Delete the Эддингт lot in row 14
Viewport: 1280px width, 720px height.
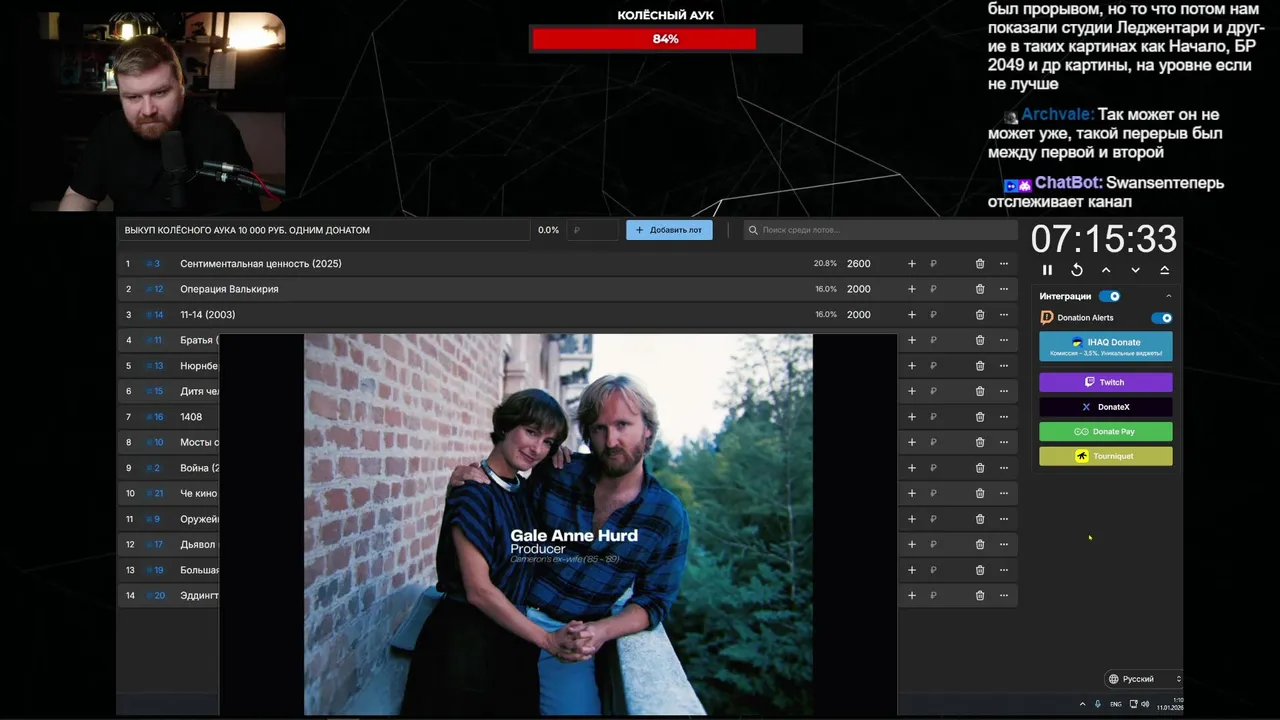(x=980, y=596)
